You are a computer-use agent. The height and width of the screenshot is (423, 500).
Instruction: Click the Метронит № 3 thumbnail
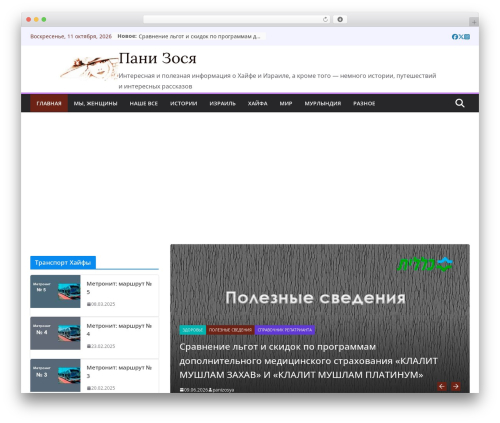coord(55,375)
